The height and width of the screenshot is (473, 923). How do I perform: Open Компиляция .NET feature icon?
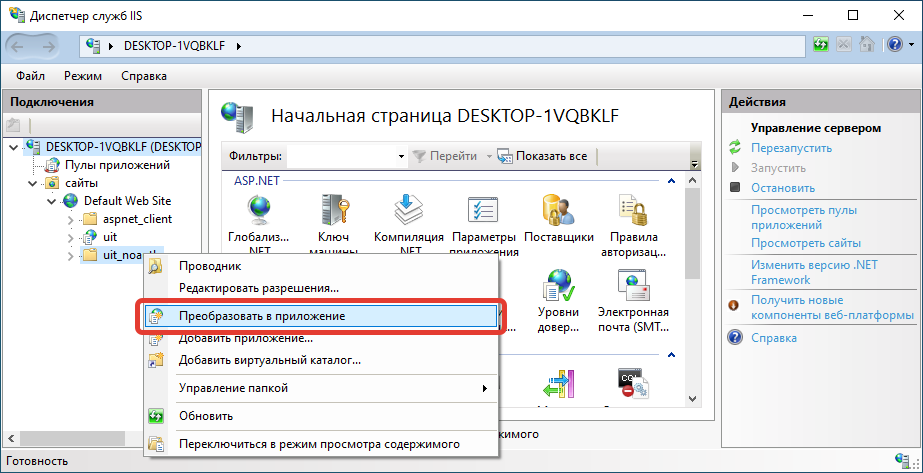click(x=408, y=208)
